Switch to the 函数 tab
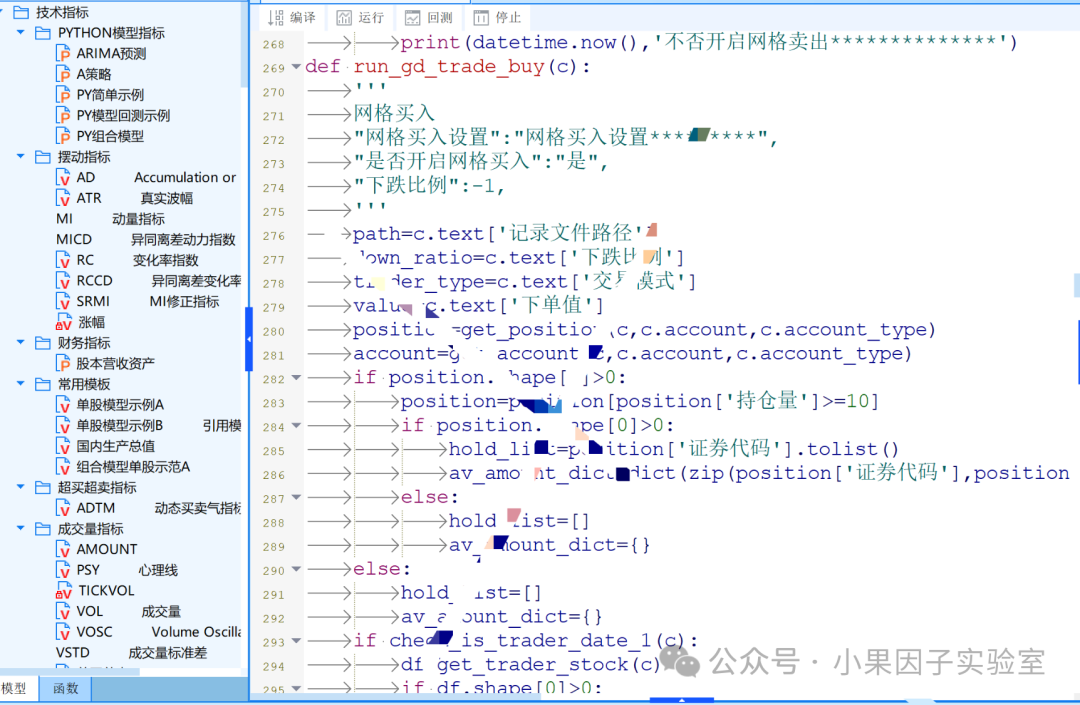Viewport: 1080px width, 705px height. click(x=65, y=688)
